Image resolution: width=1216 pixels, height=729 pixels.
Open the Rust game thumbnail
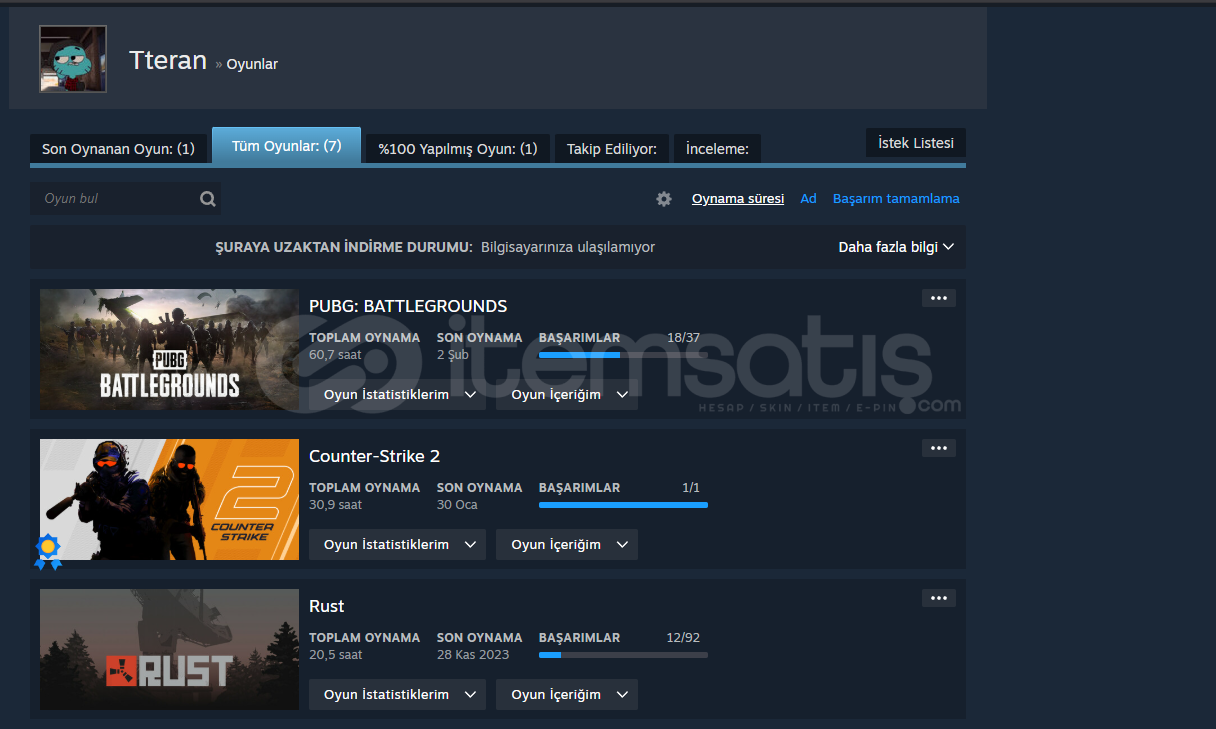[169, 650]
